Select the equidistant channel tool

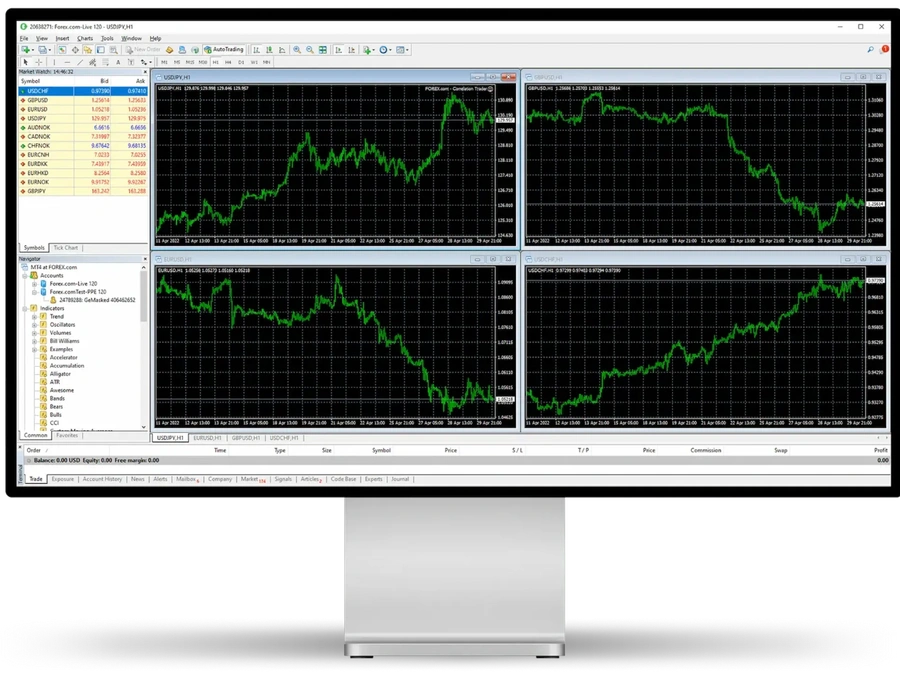(x=92, y=62)
